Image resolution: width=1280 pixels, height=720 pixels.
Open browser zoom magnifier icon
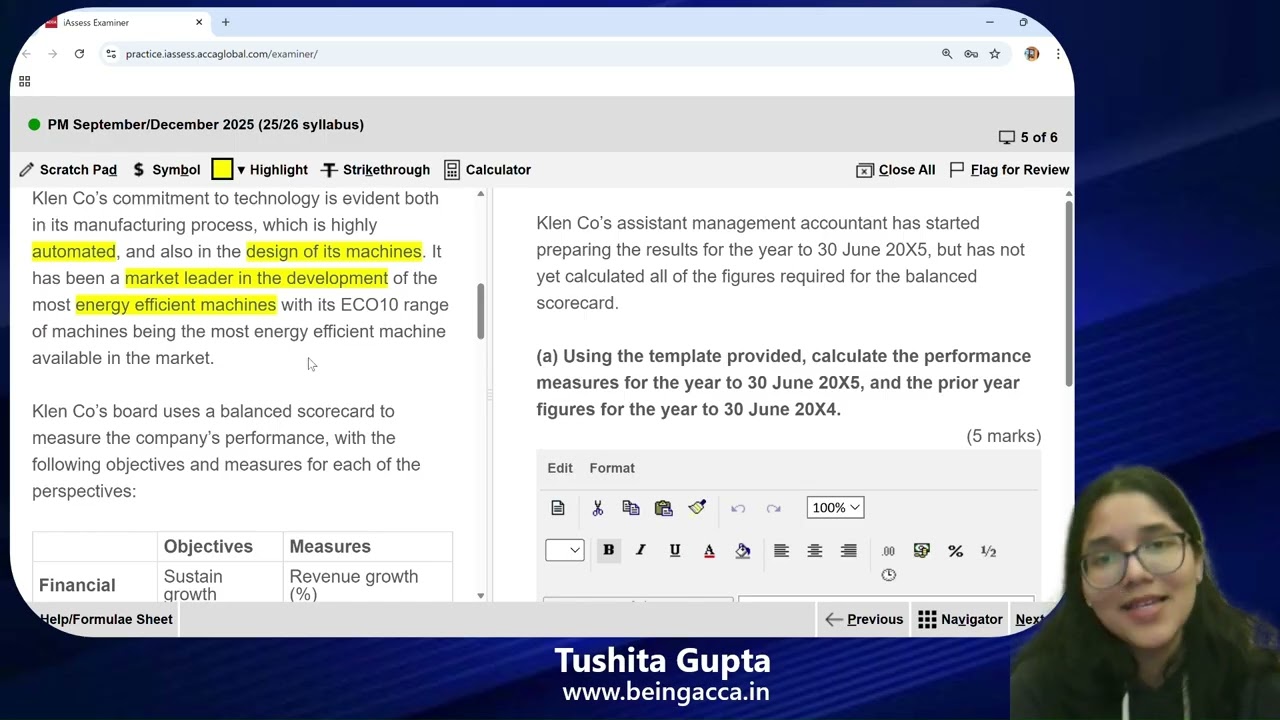pos(947,54)
